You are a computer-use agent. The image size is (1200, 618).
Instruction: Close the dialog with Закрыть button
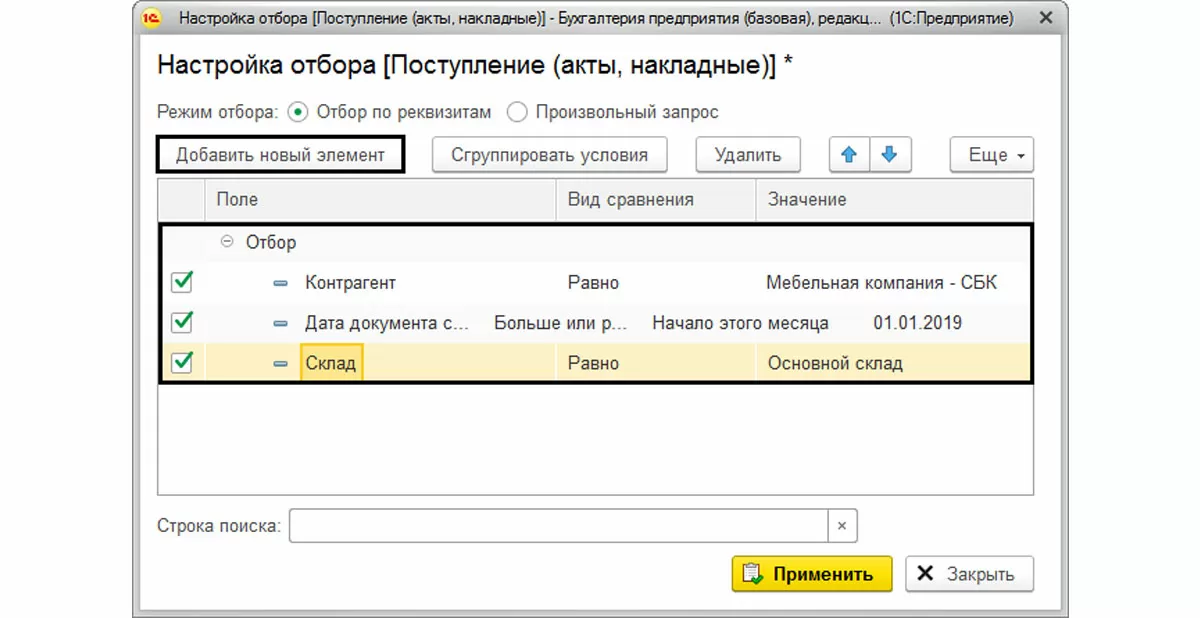click(969, 574)
